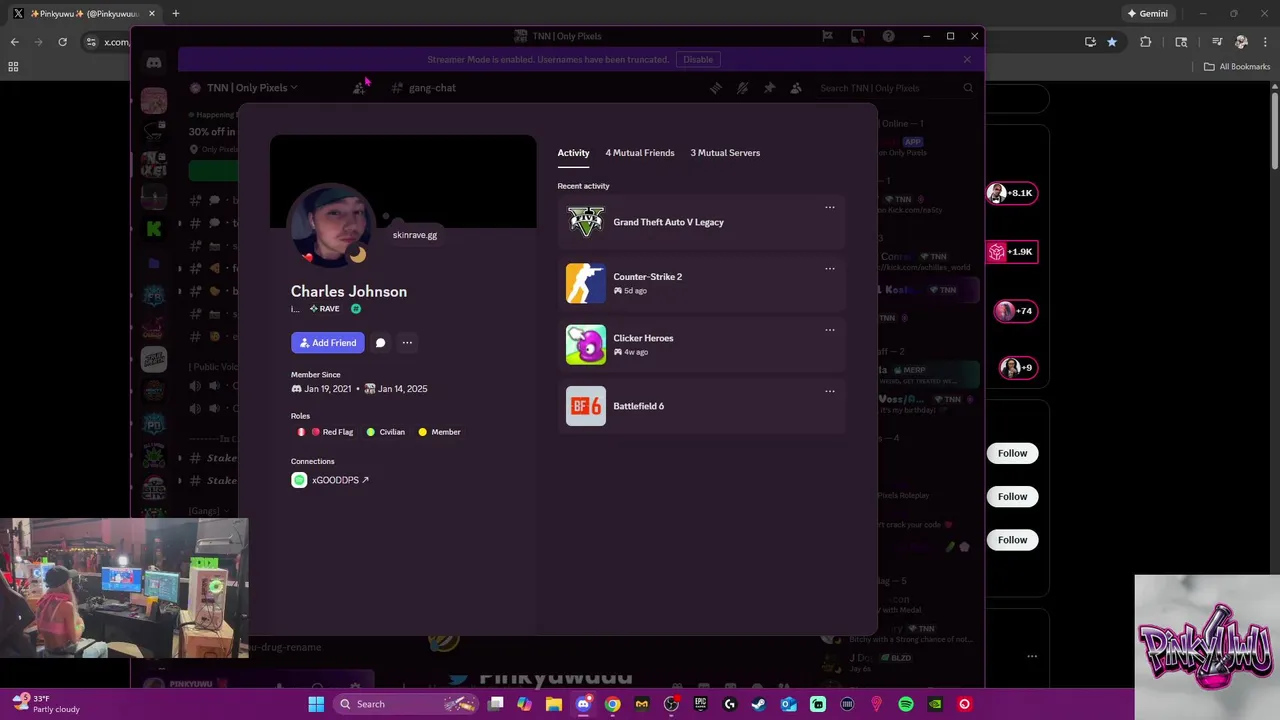Viewport: 1280px width, 720px height.
Task: Click the first Follow button in X window
Action: [x=1012, y=453]
